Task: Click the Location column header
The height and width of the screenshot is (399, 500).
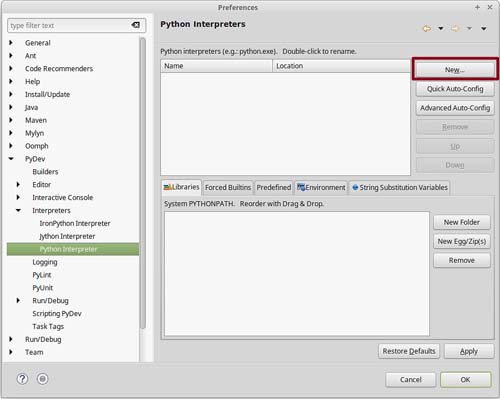Action: [x=341, y=66]
